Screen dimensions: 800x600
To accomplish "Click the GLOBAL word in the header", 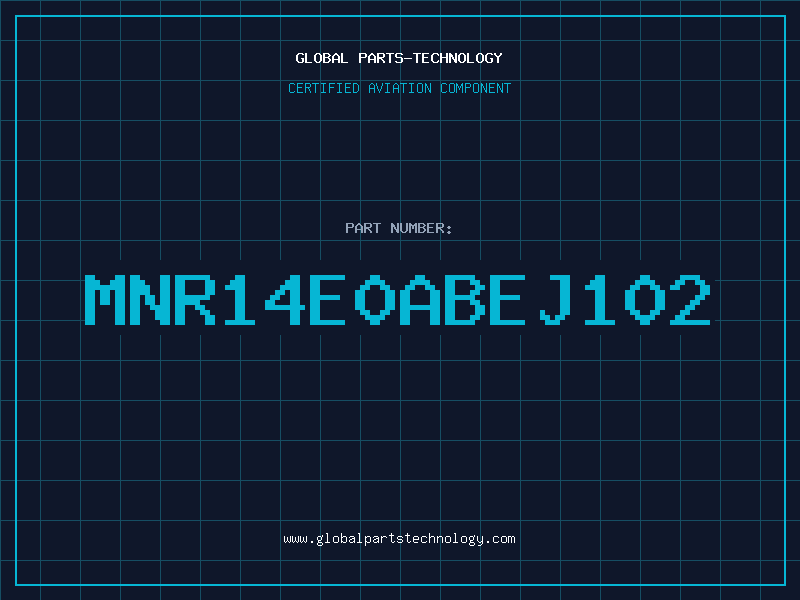I will pos(322,58).
